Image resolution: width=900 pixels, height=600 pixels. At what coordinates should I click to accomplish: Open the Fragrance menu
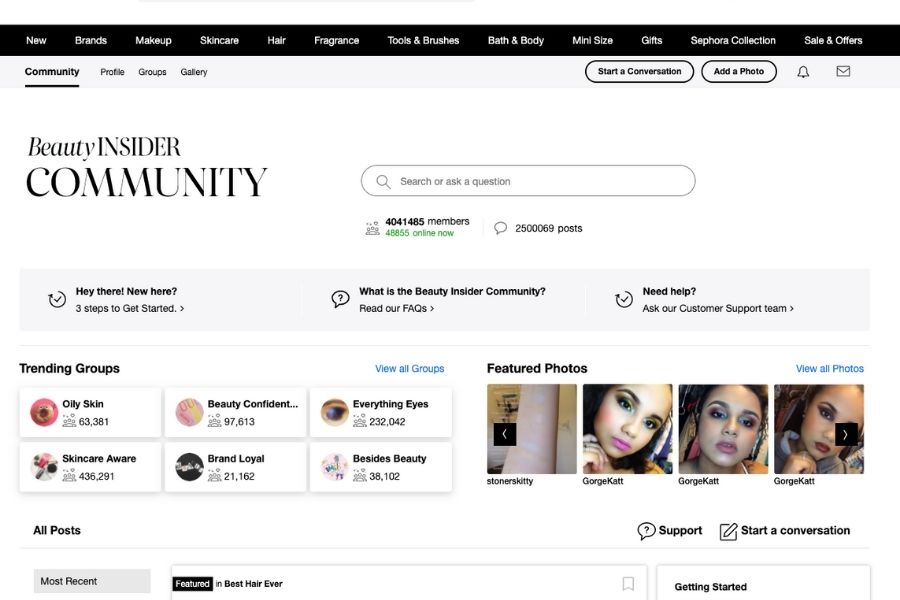[336, 40]
